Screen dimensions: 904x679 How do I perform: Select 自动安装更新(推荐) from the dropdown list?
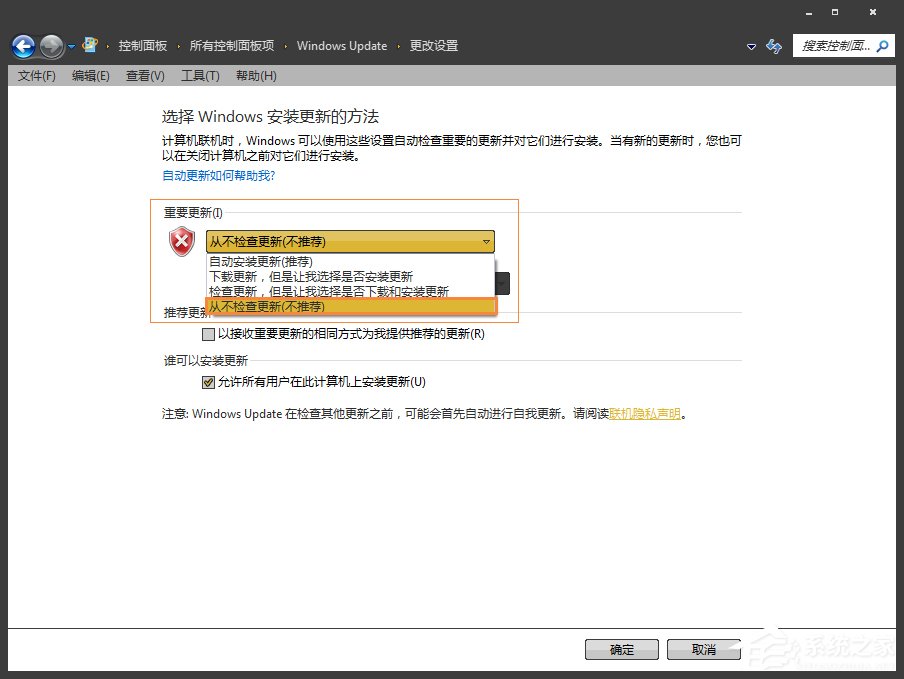(x=260, y=261)
